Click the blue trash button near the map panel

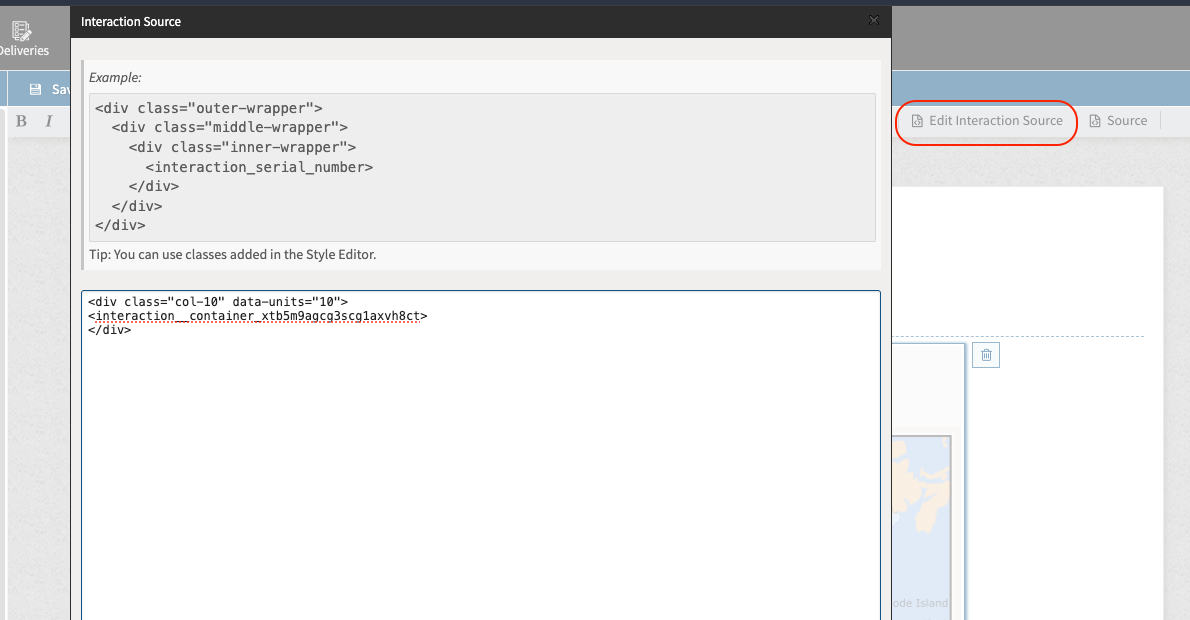(x=986, y=355)
